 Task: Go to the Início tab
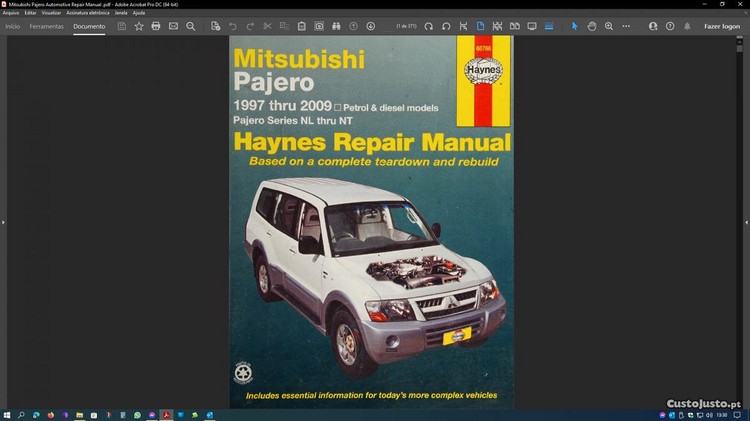[13, 26]
